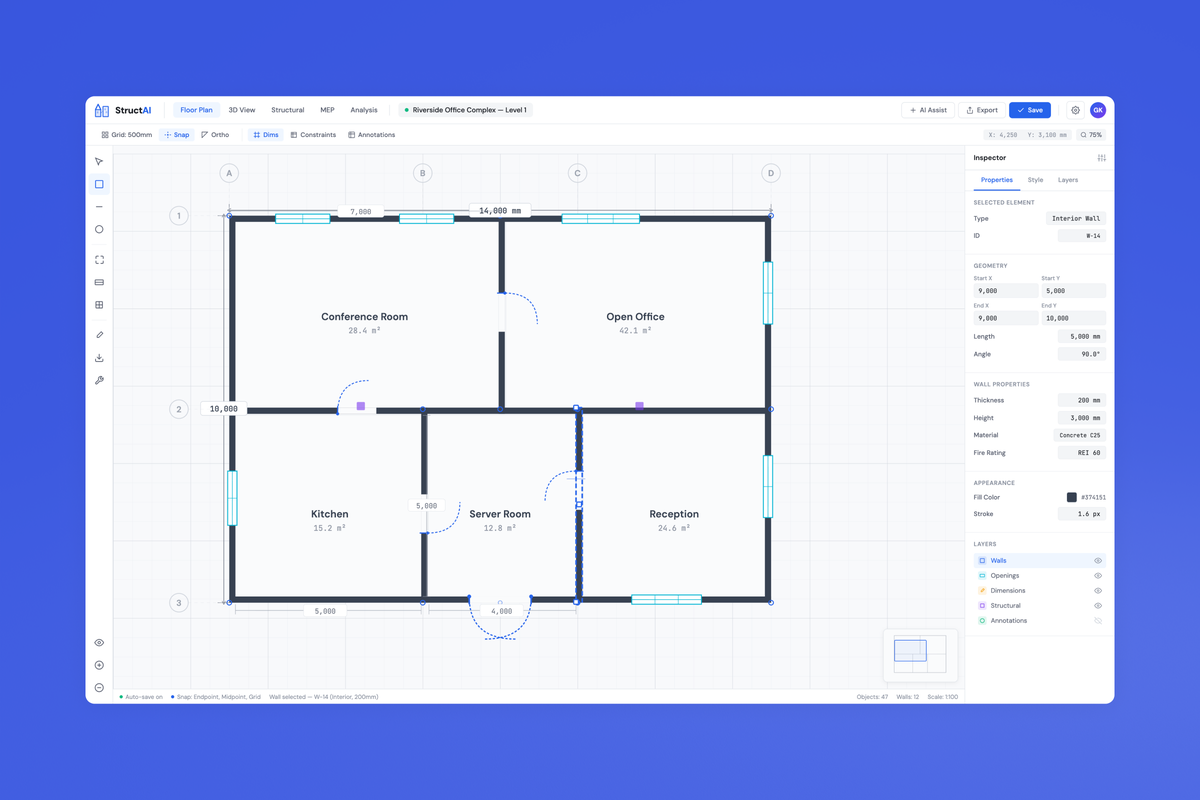The image size is (1200, 800).
Task: Enable Ortho drawing mode
Action: coord(215,134)
